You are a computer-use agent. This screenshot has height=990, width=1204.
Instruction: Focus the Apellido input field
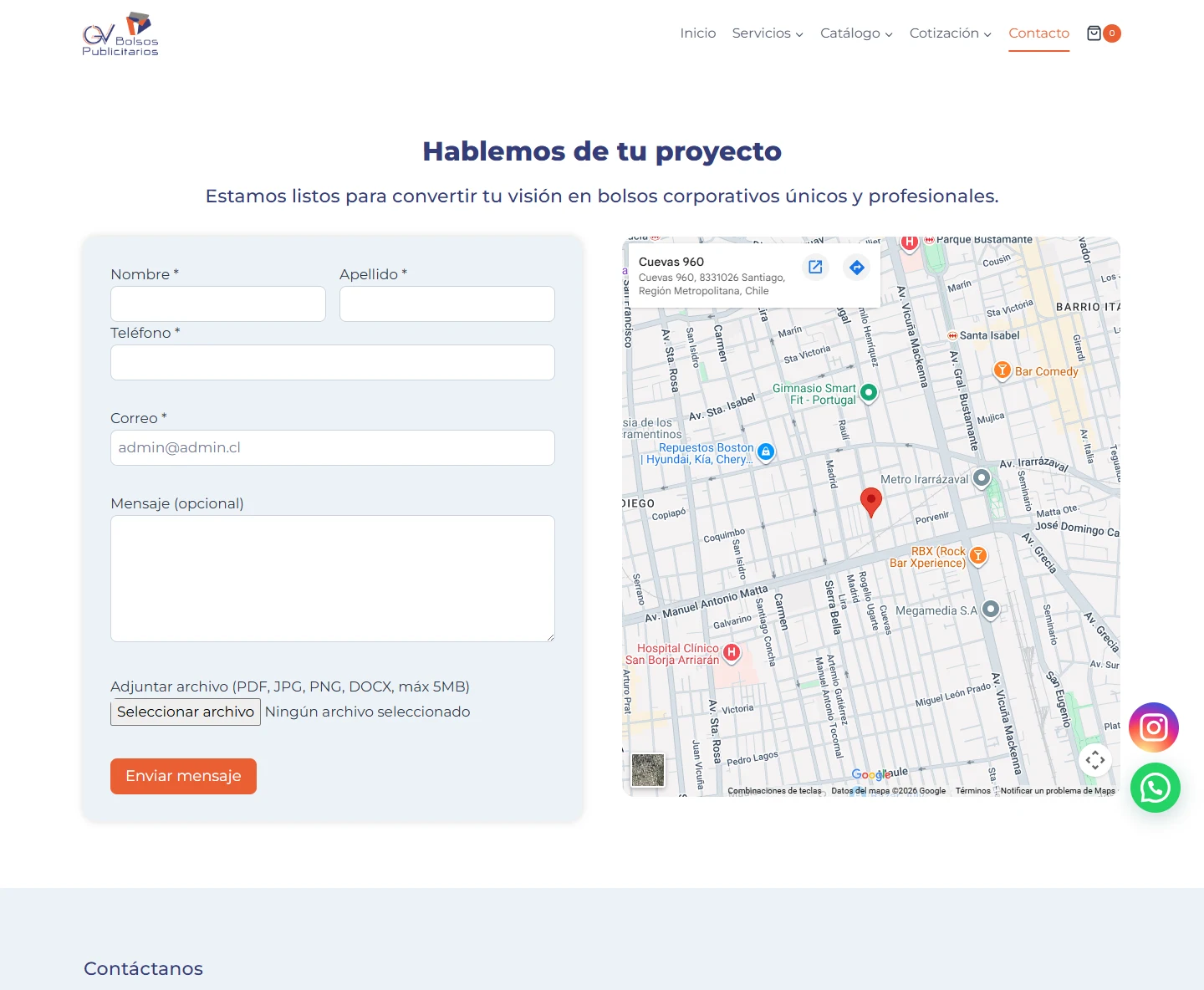tap(447, 304)
